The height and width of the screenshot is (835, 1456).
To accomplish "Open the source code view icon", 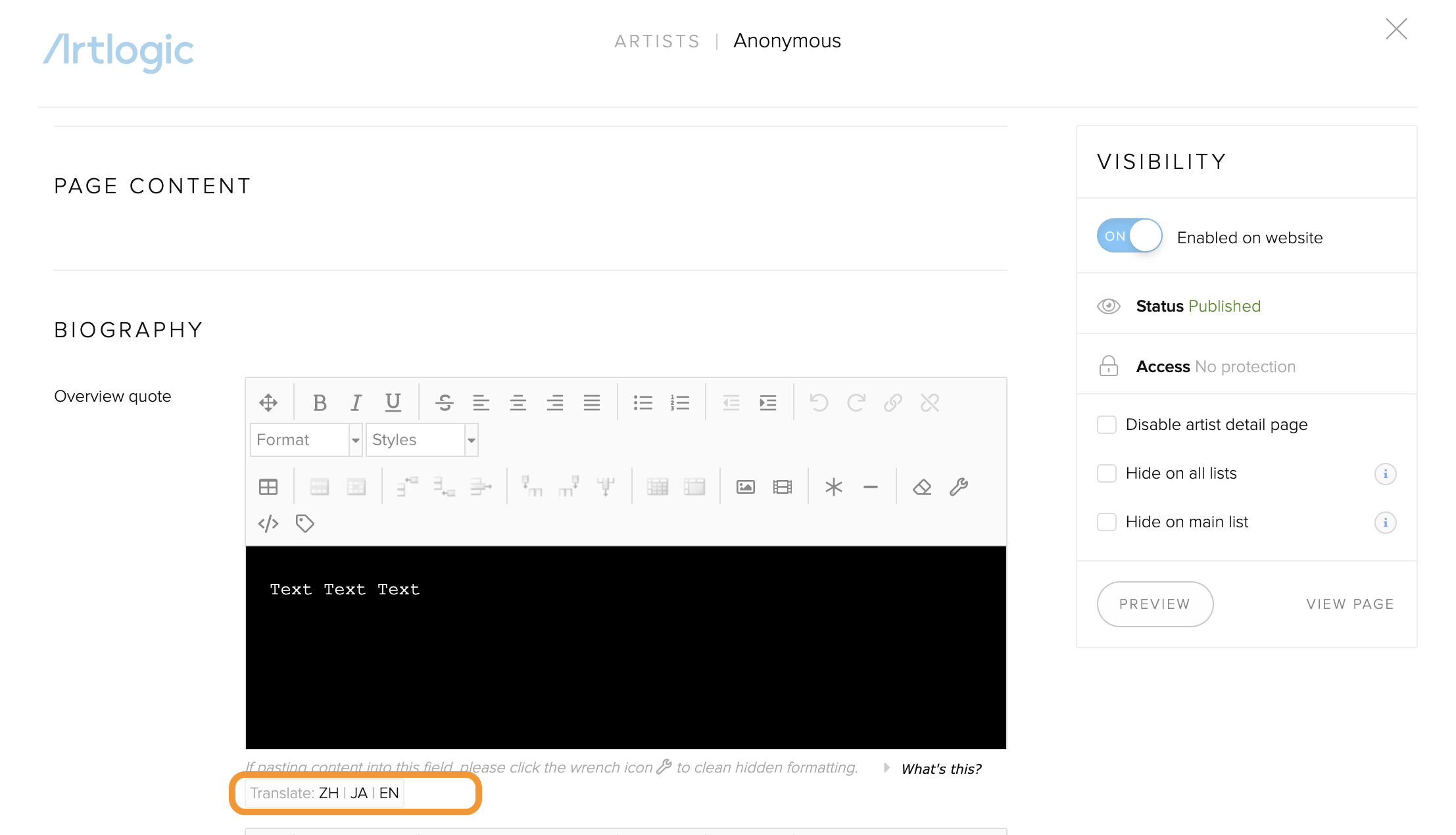I will click(x=268, y=523).
